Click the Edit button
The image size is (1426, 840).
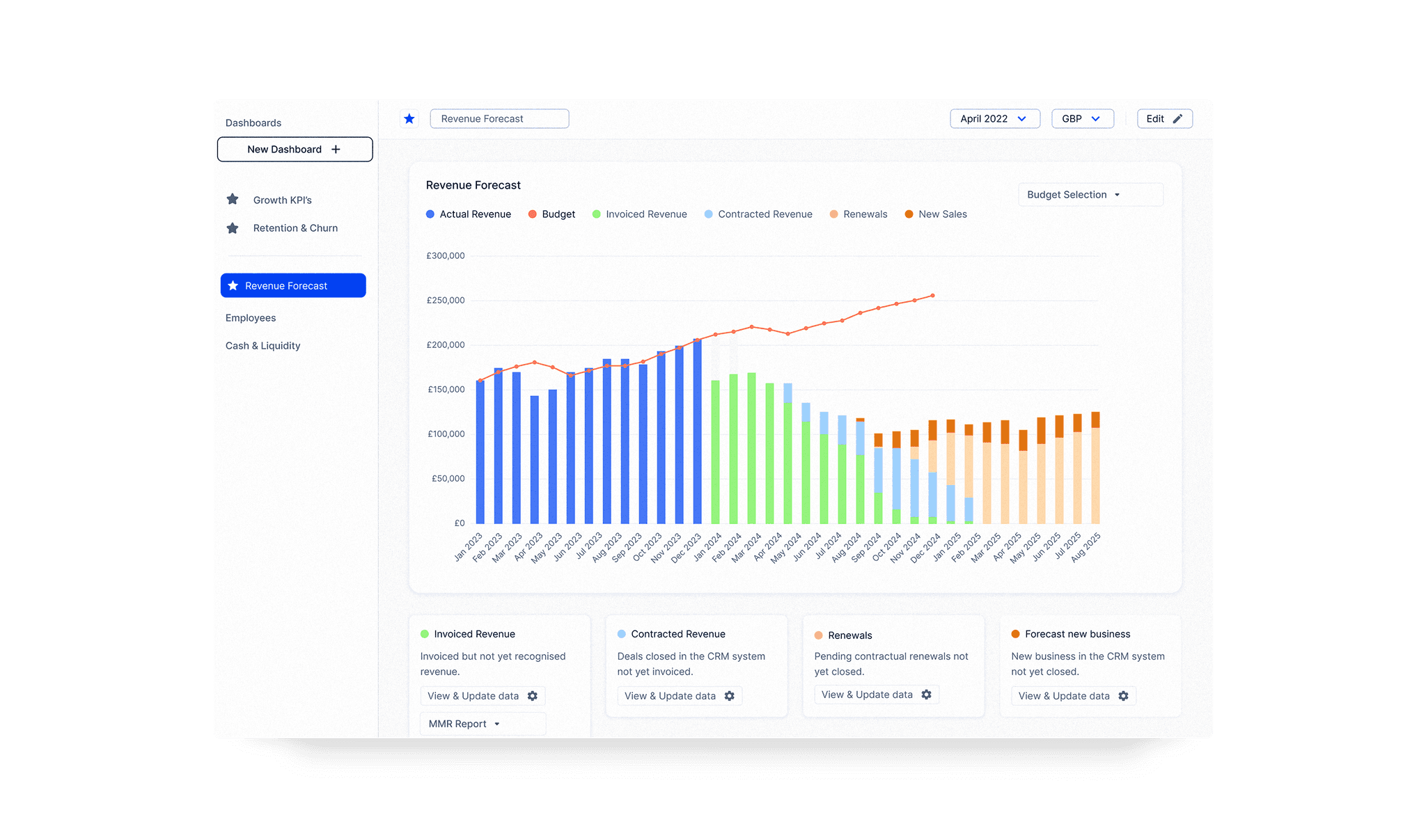(x=1165, y=119)
